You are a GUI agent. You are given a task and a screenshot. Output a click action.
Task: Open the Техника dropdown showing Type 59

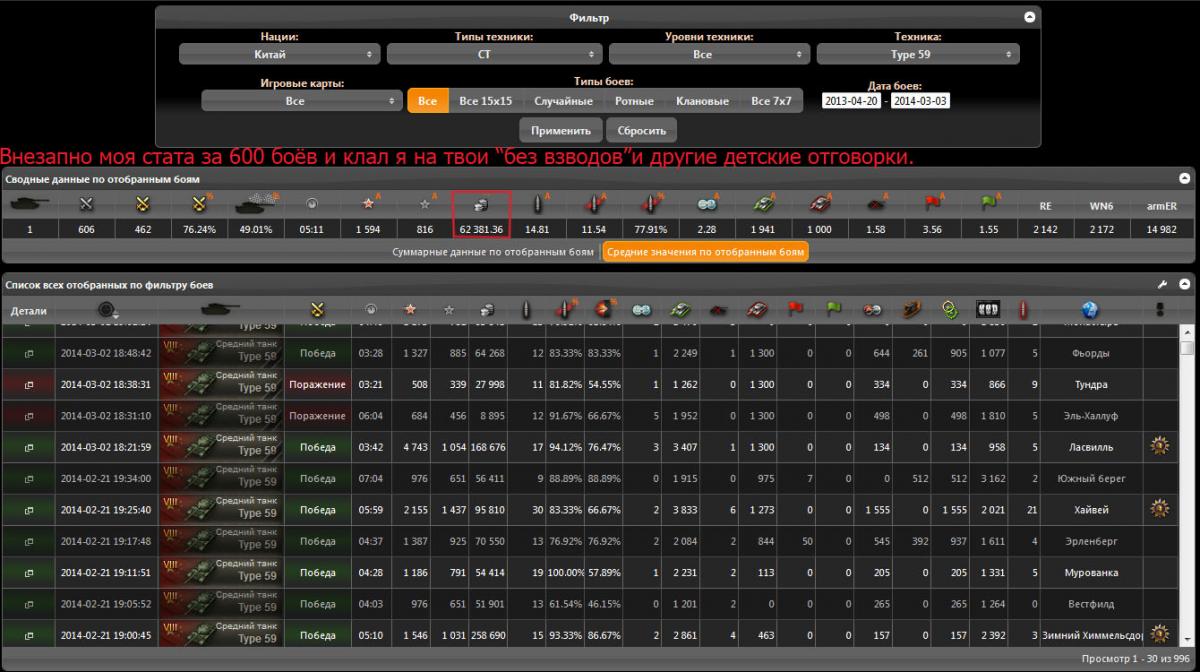point(917,55)
